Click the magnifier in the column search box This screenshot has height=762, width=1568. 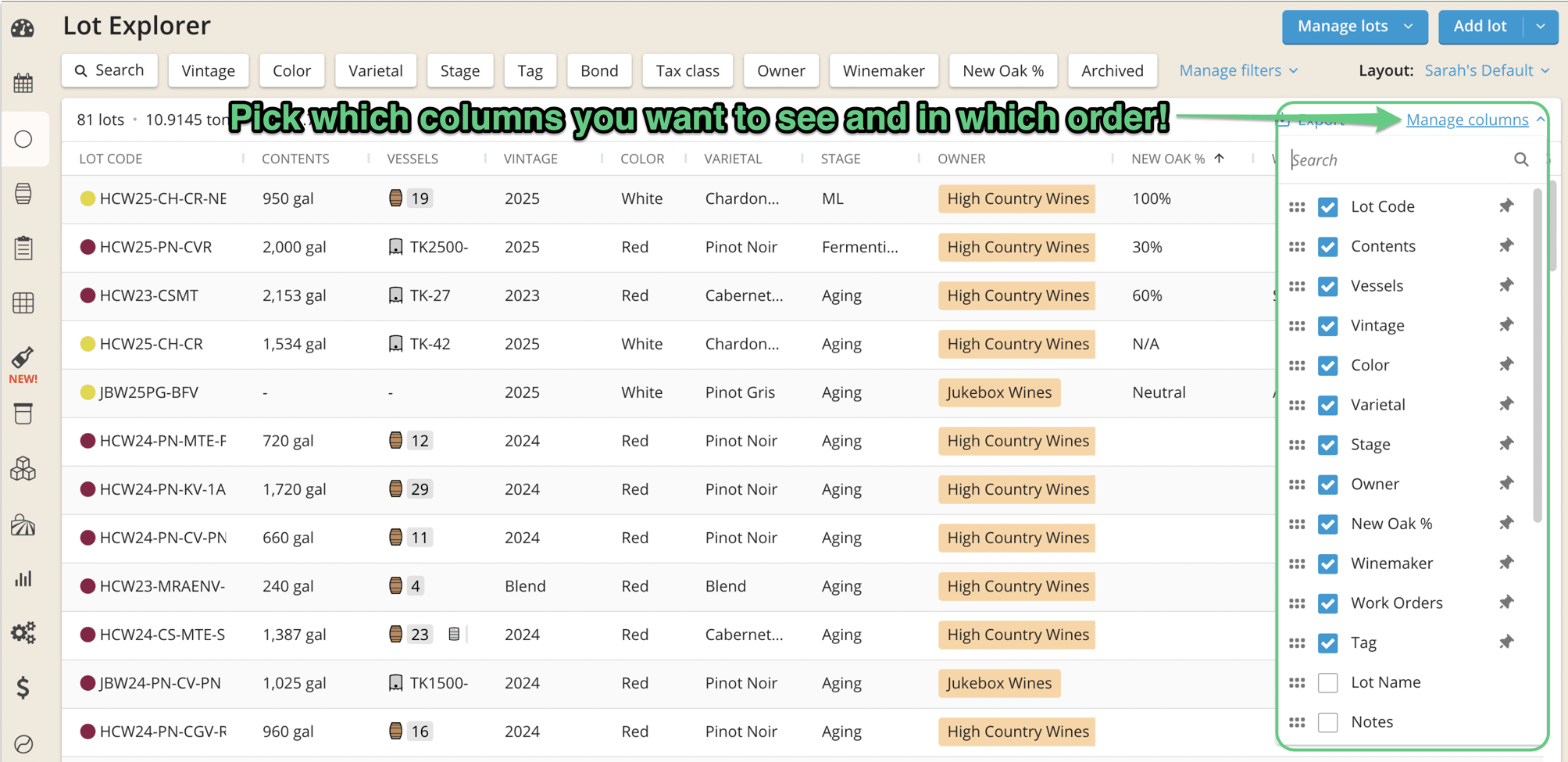coord(1520,159)
